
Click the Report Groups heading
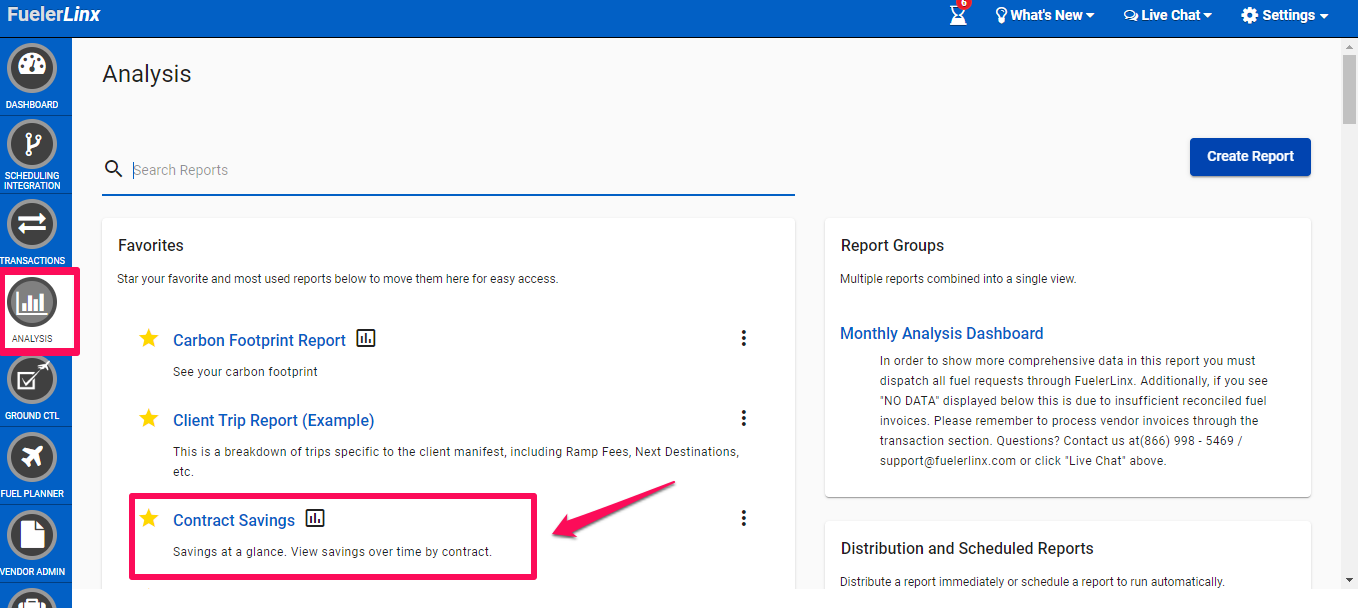point(892,245)
